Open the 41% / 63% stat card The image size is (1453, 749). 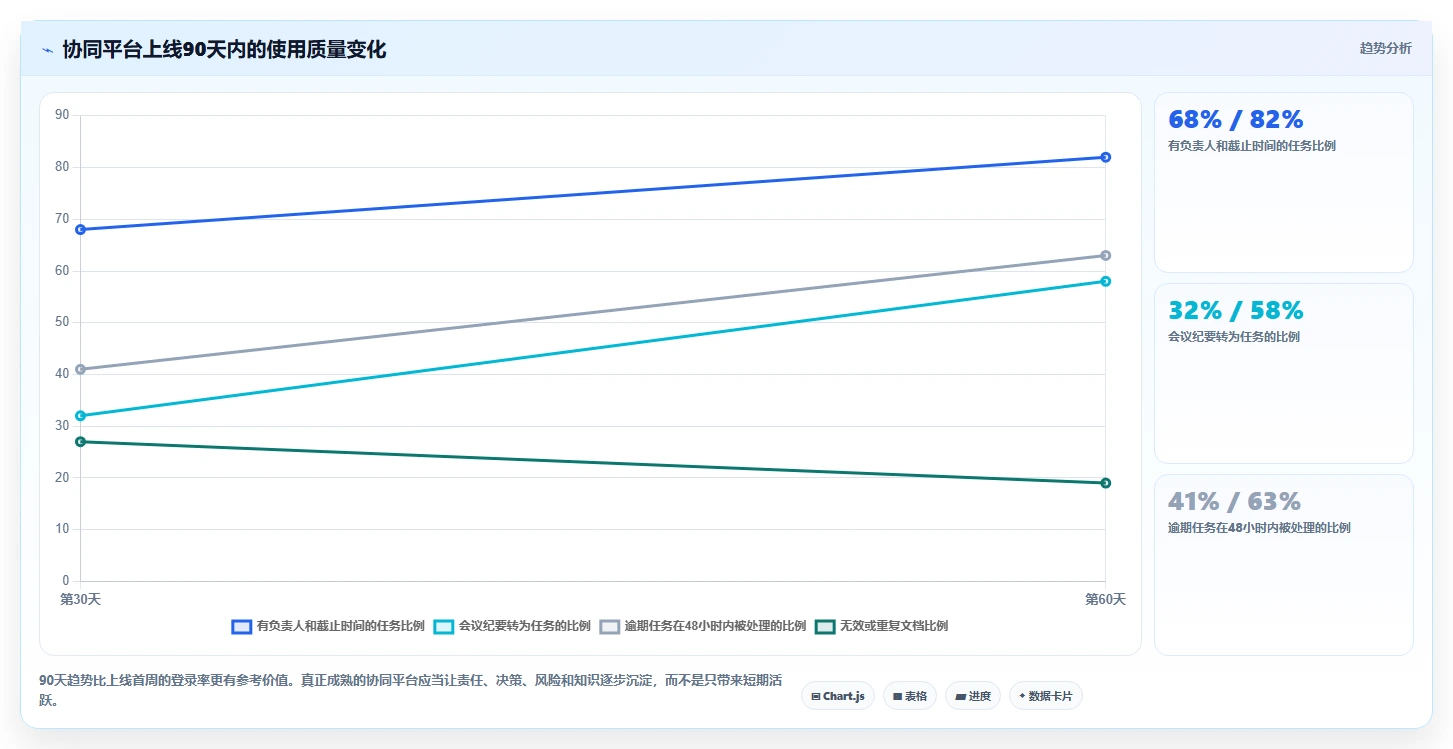click(1284, 564)
